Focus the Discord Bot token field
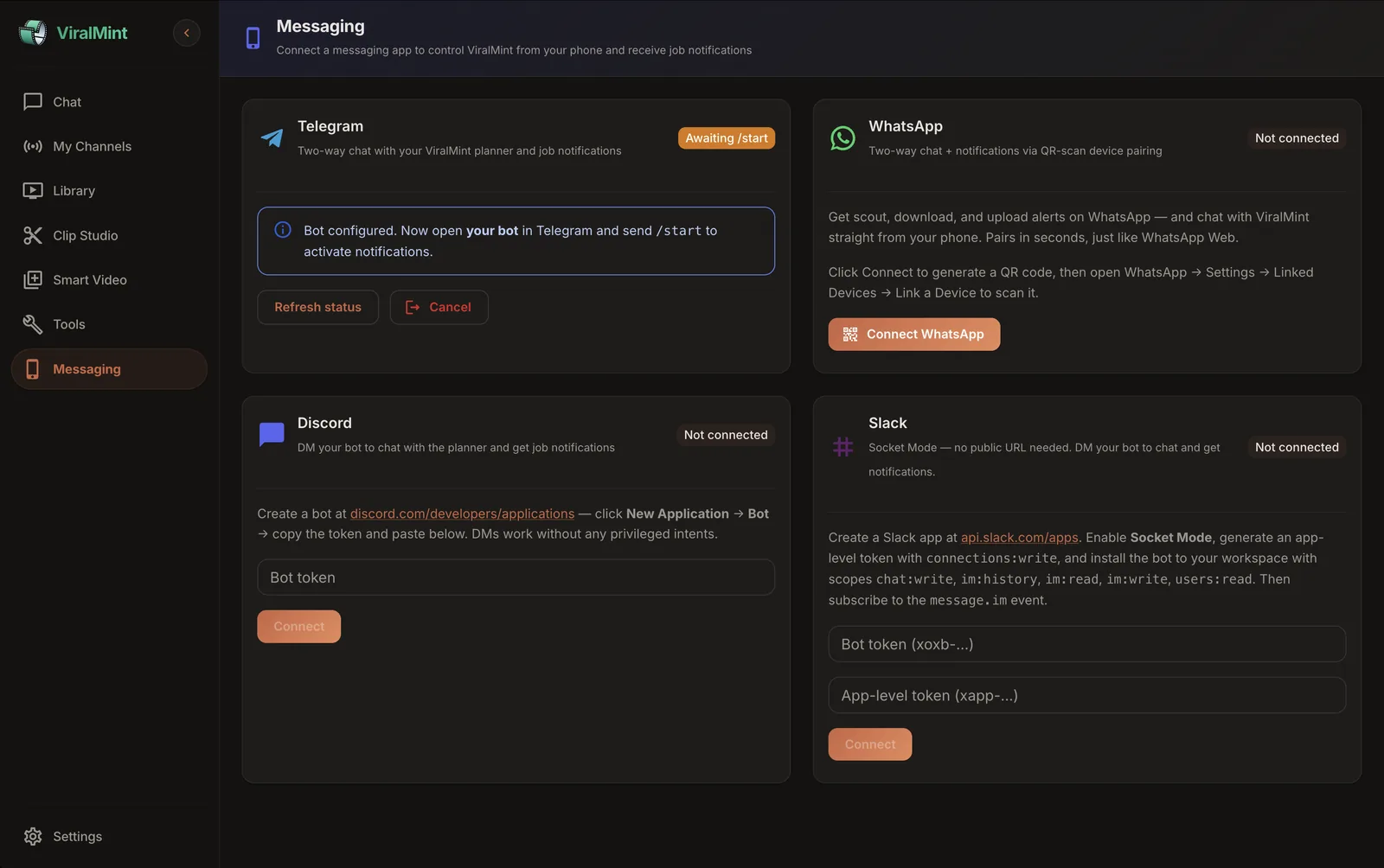The width and height of the screenshot is (1384, 868). tap(516, 578)
